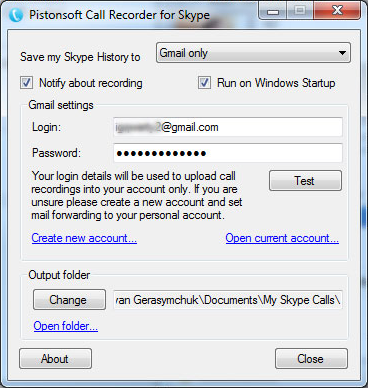
Task: Test the Gmail login details
Action: (305, 181)
